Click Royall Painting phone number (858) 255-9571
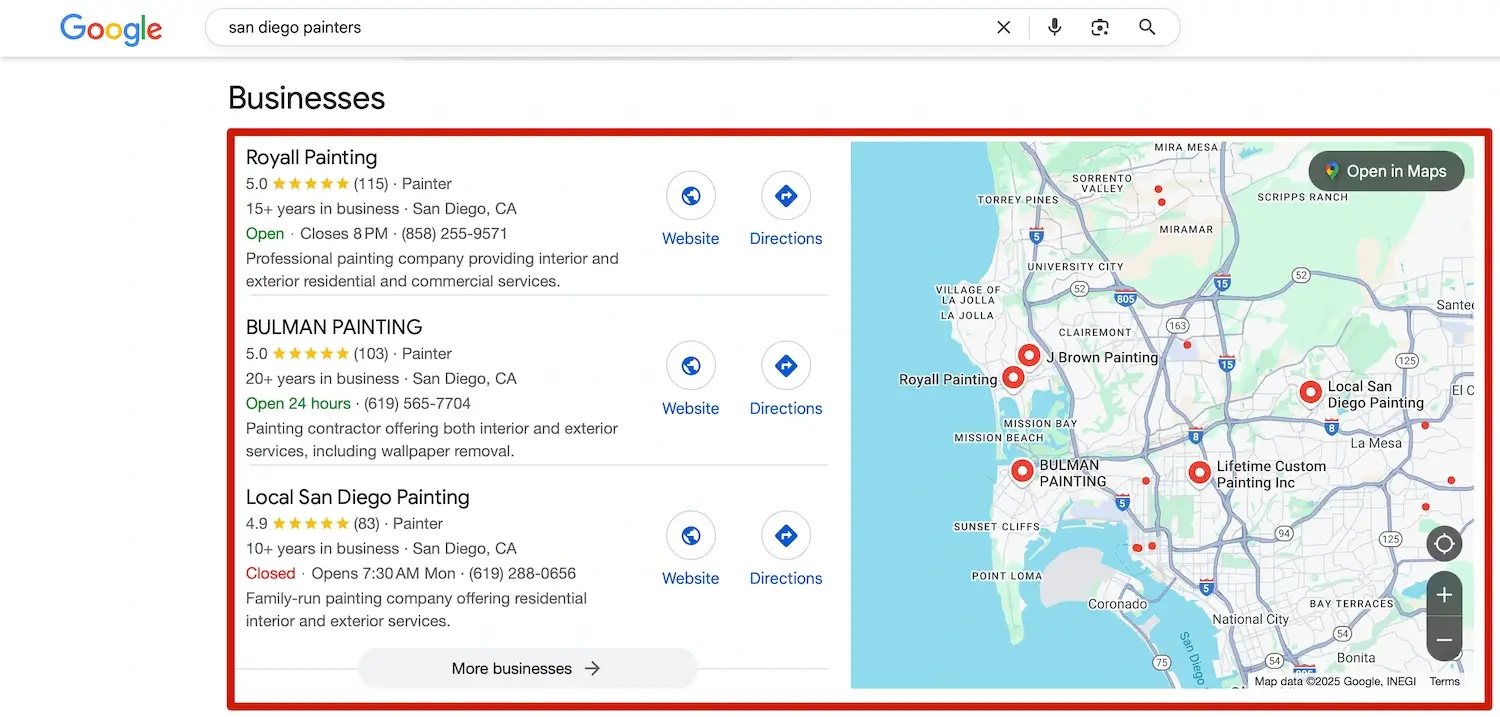Image resolution: width=1500 pixels, height=717 pixels. point(454,233)
